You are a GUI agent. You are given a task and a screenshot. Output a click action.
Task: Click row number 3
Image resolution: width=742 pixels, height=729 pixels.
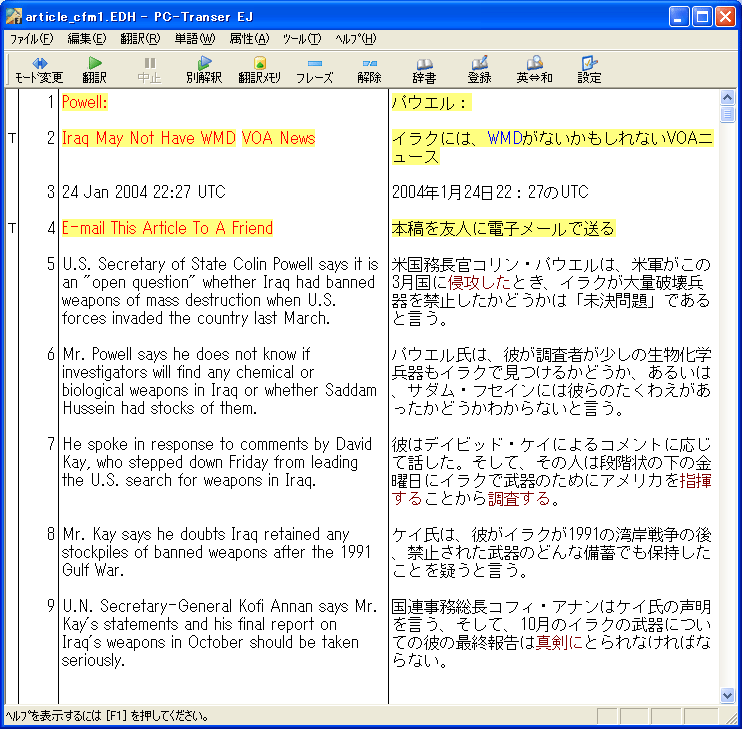[51, 192]
